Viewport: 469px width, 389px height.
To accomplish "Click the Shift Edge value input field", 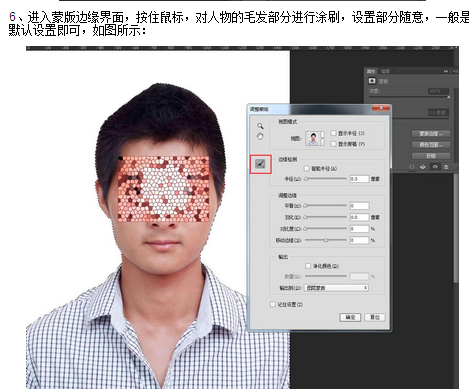I will (x=359, y=240).
